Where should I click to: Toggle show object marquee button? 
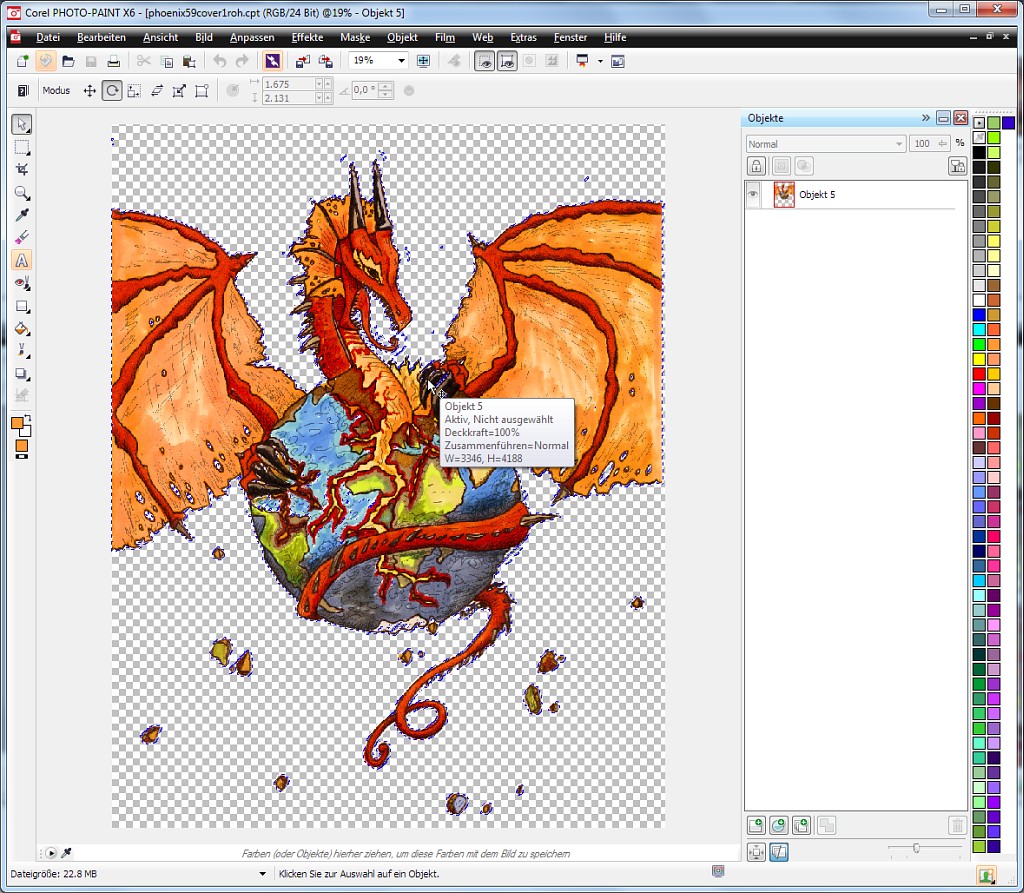[x=507, y=61]
